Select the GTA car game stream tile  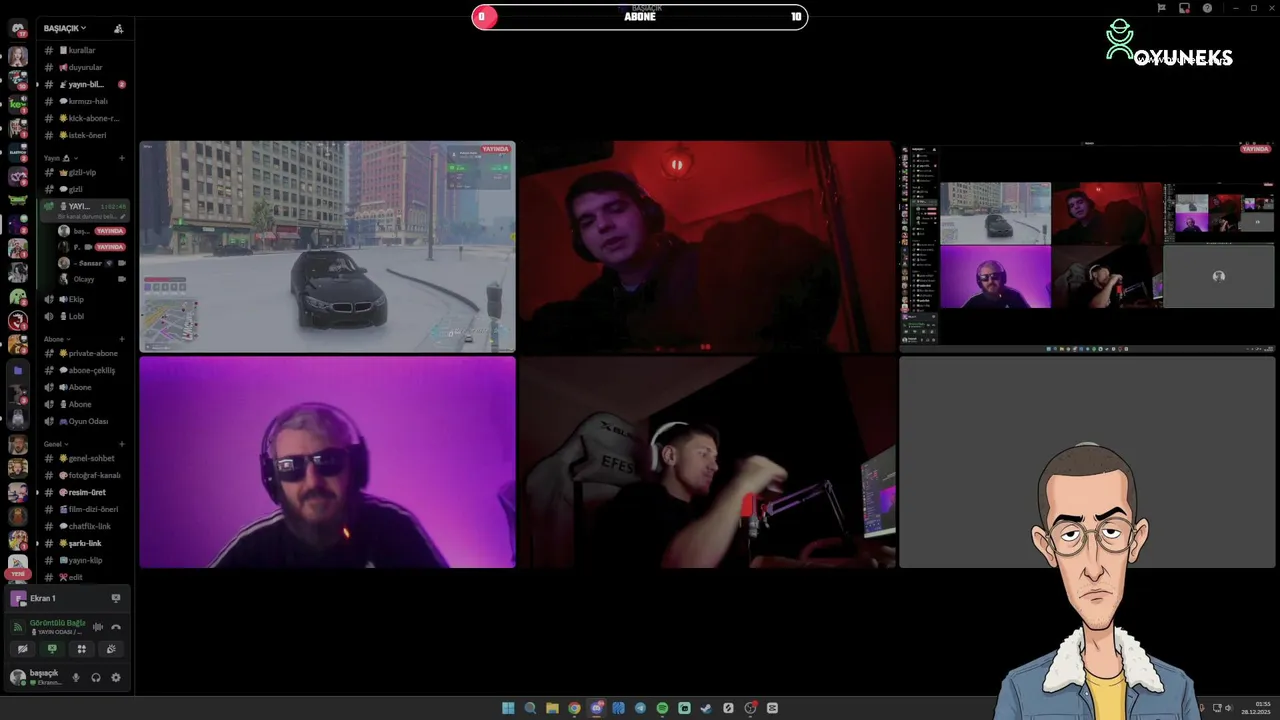click(328, 247)
